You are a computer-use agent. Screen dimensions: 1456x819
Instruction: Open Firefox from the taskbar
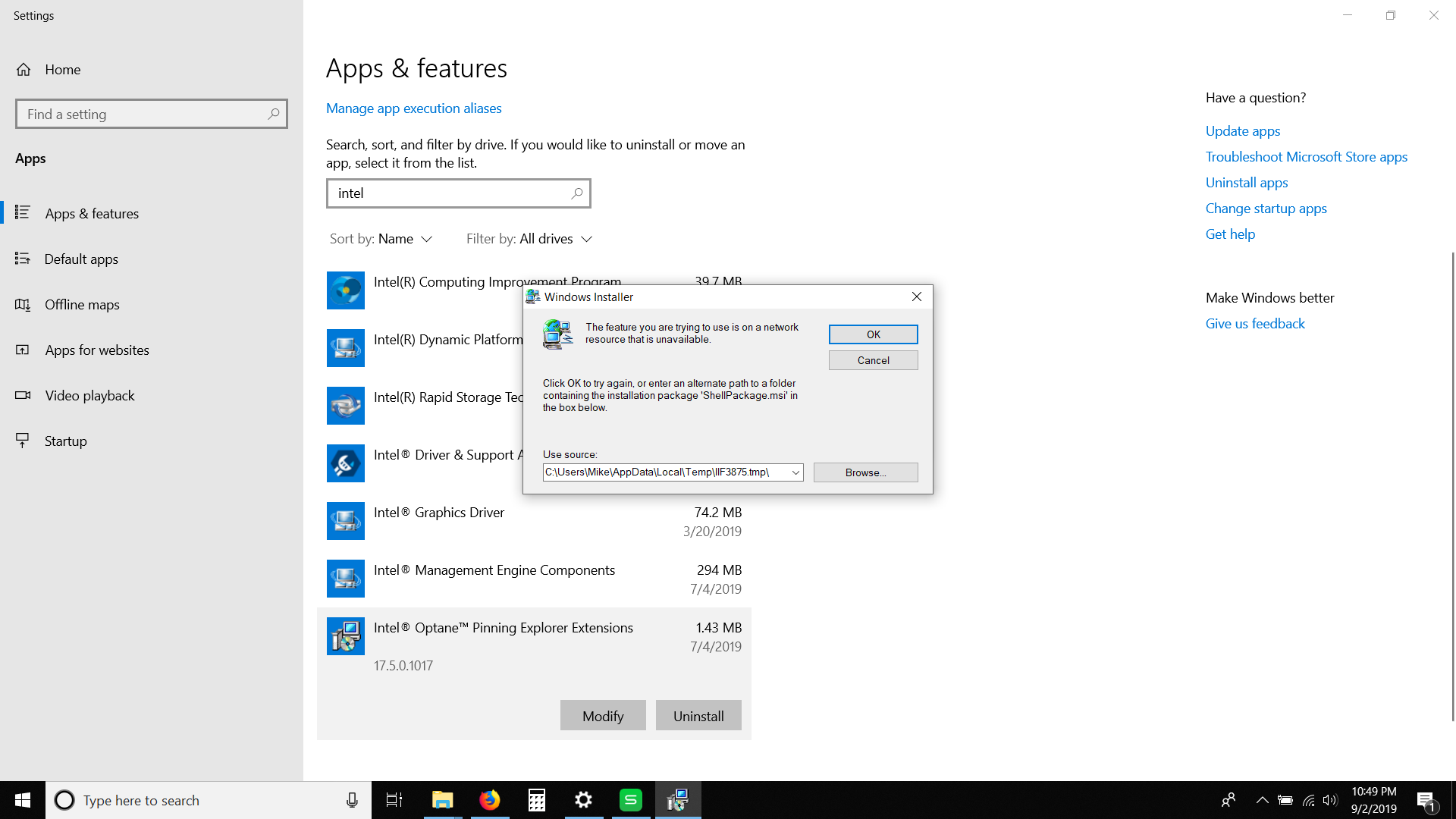(490, 800)
